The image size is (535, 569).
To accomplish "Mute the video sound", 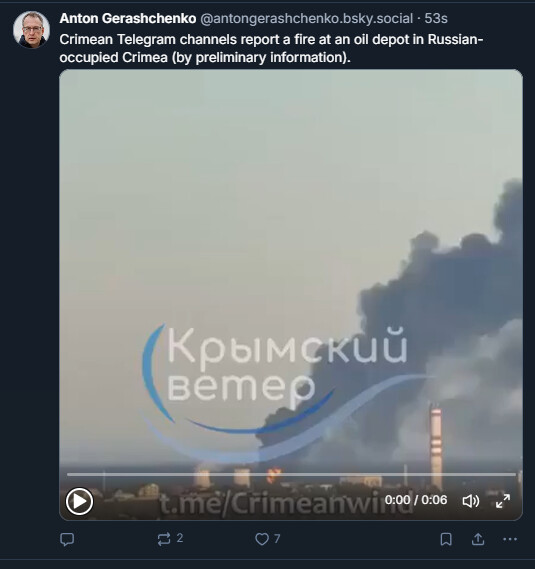I will coord(471,501).
